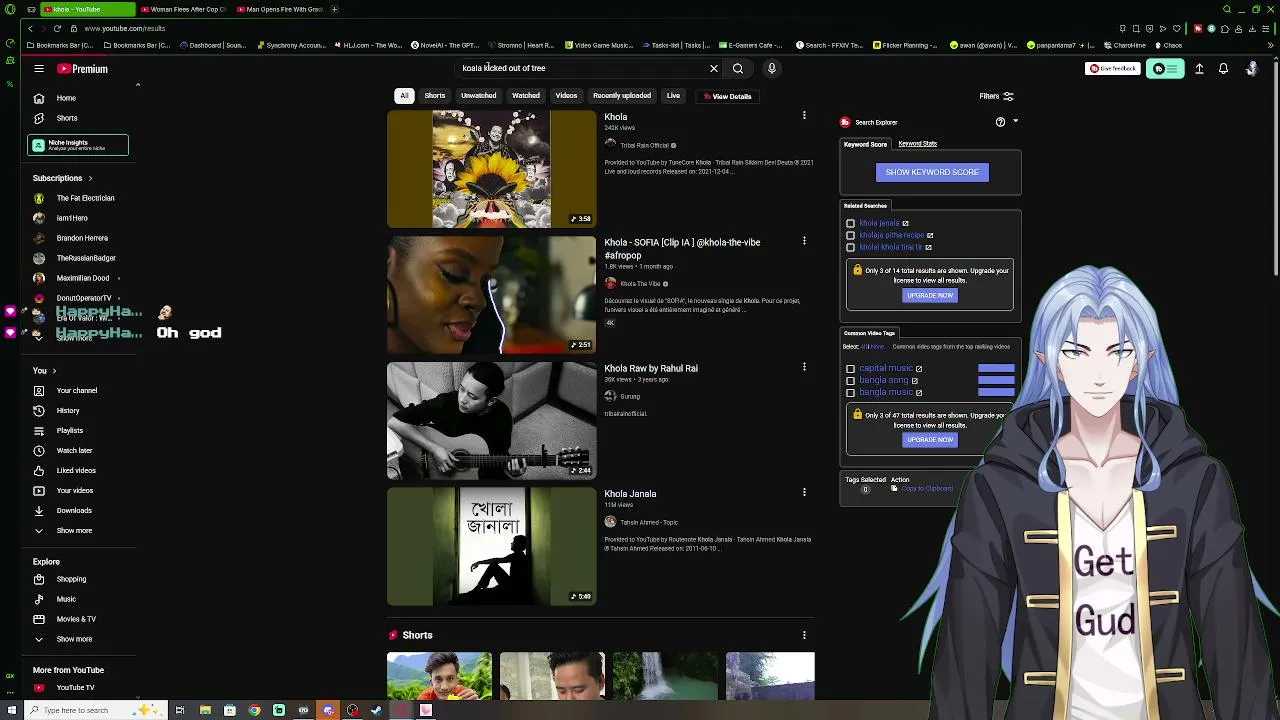
Task: Tick the khola janala related search checkbox
Action: [x=850, y=223]
